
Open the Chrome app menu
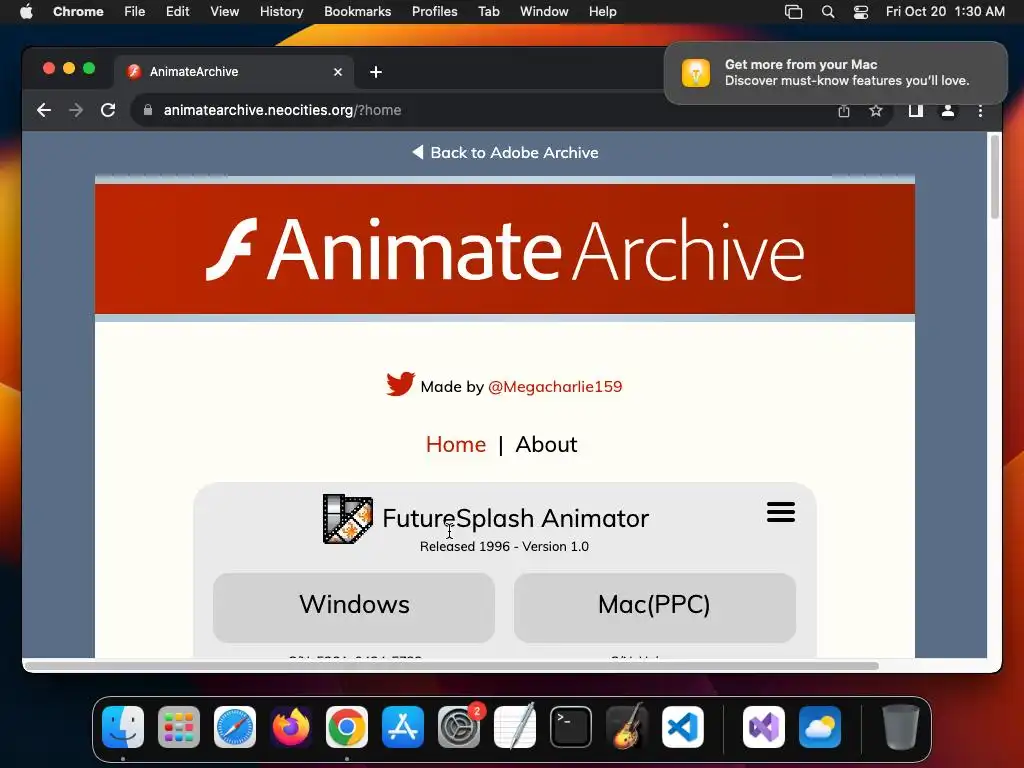[78, 11]
